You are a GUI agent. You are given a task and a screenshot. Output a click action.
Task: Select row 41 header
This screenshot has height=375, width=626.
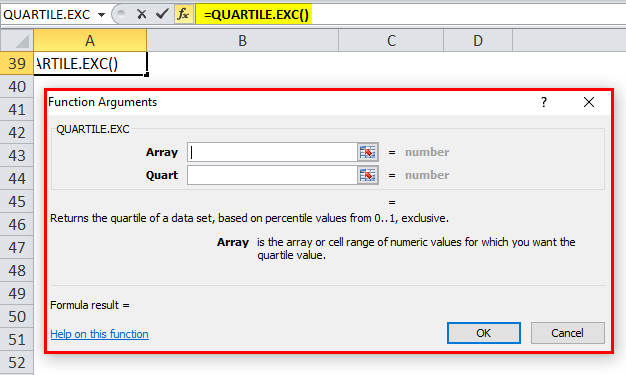17,109
